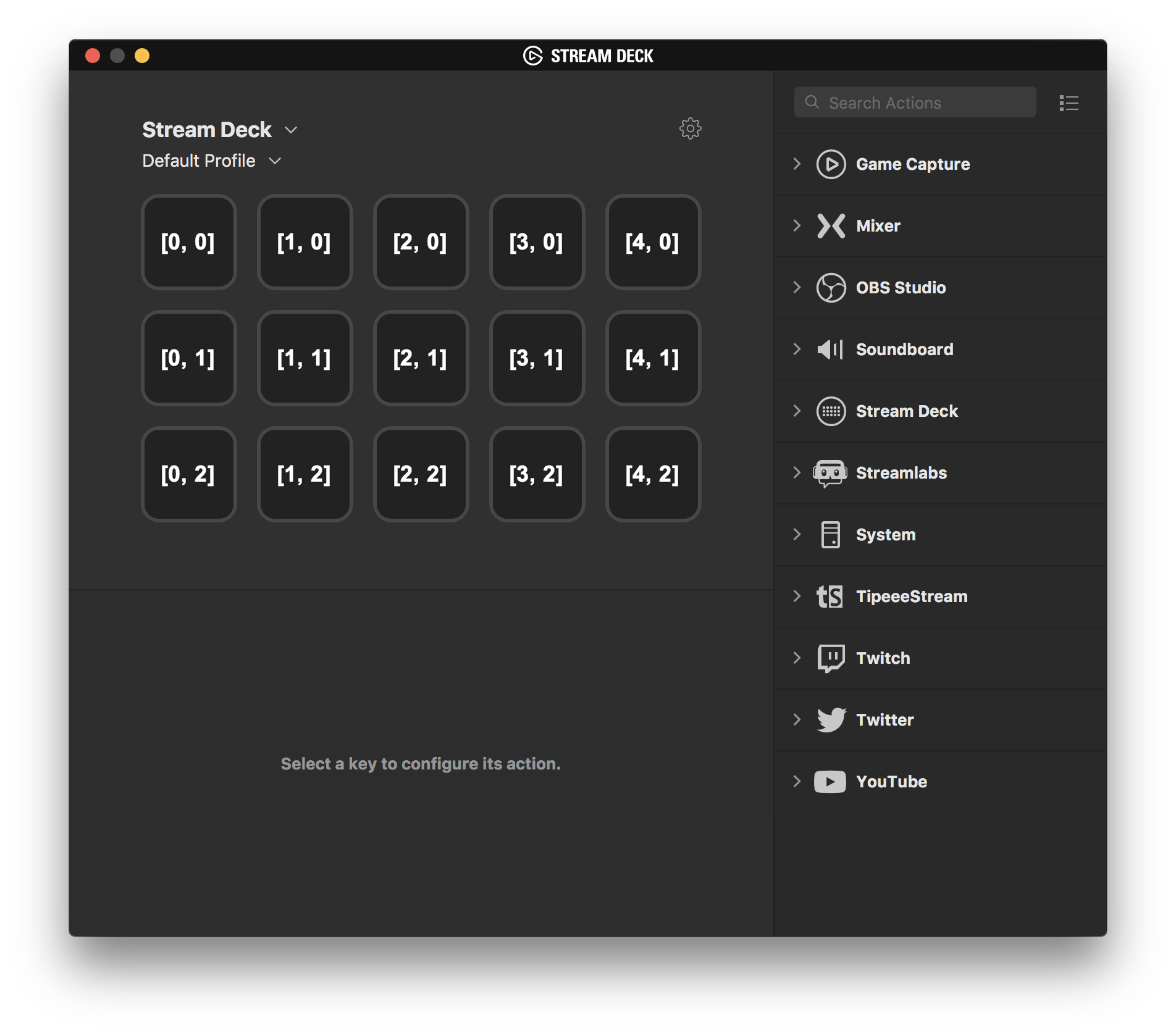The width and height of the screenshot is (1176, 1035).
Task: Click the Twitter bird icon
Action: [831, 720]
